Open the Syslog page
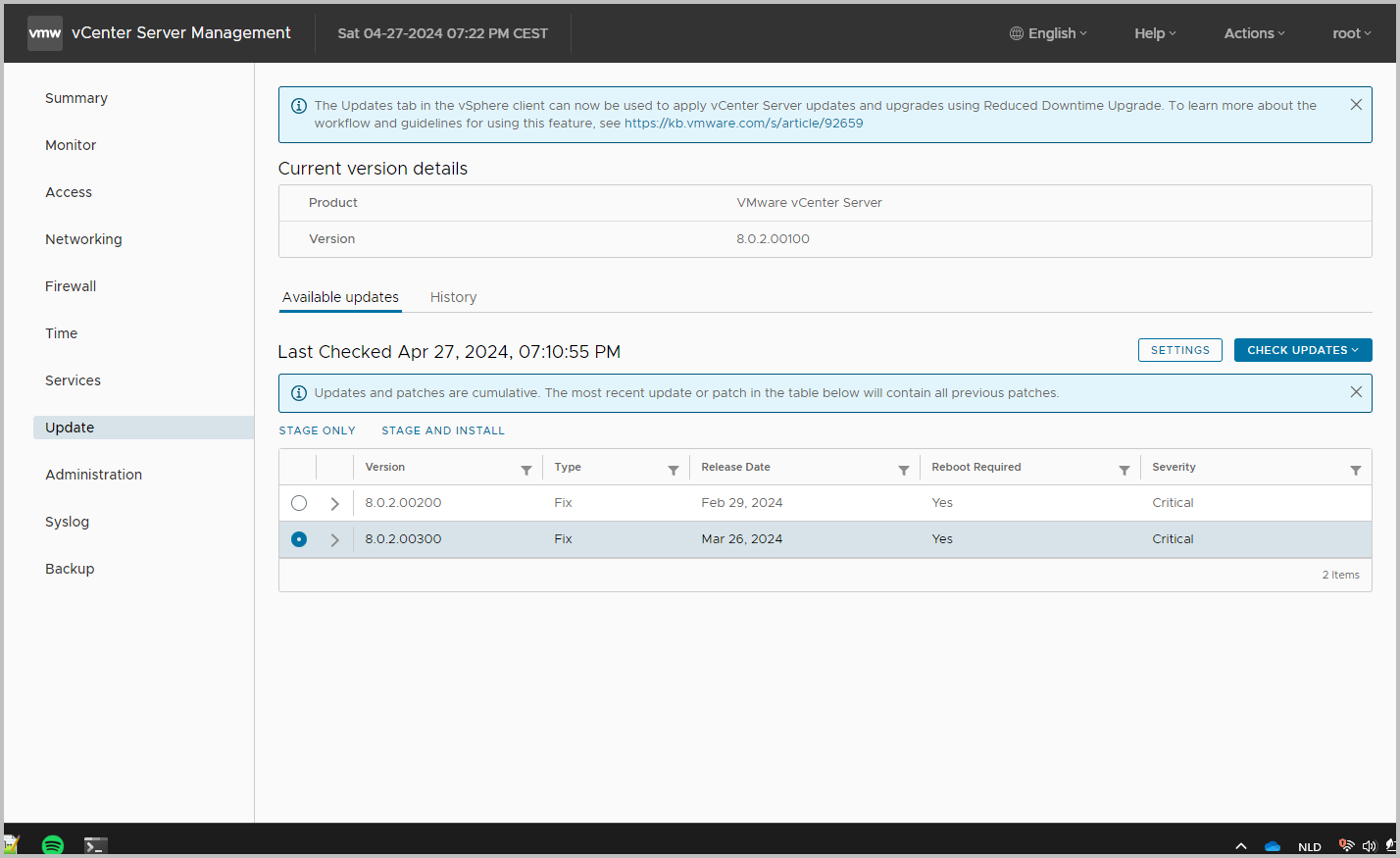Image resolution: width=1400 pixels, height=858 pixels. point(67,522)
